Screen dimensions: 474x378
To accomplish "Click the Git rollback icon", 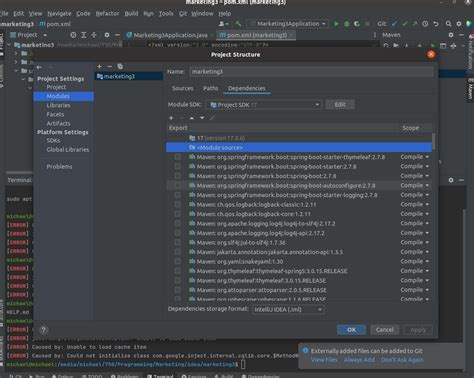I will [436, 24].
